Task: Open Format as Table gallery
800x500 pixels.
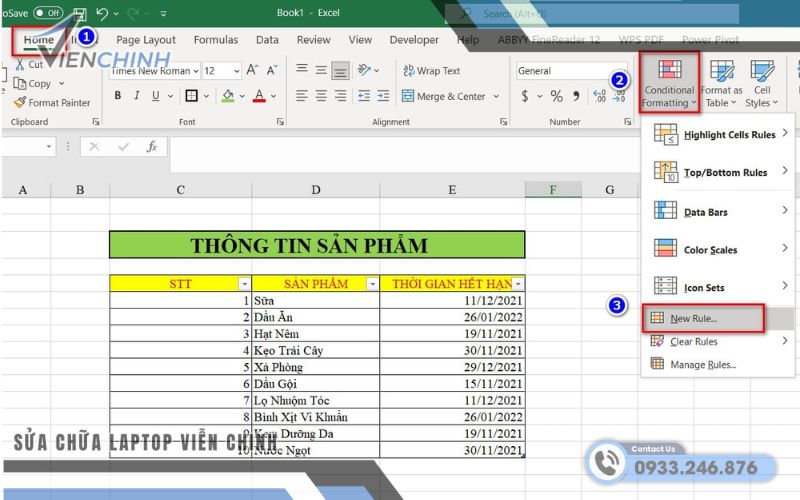Action: click(x=721, y=83)
